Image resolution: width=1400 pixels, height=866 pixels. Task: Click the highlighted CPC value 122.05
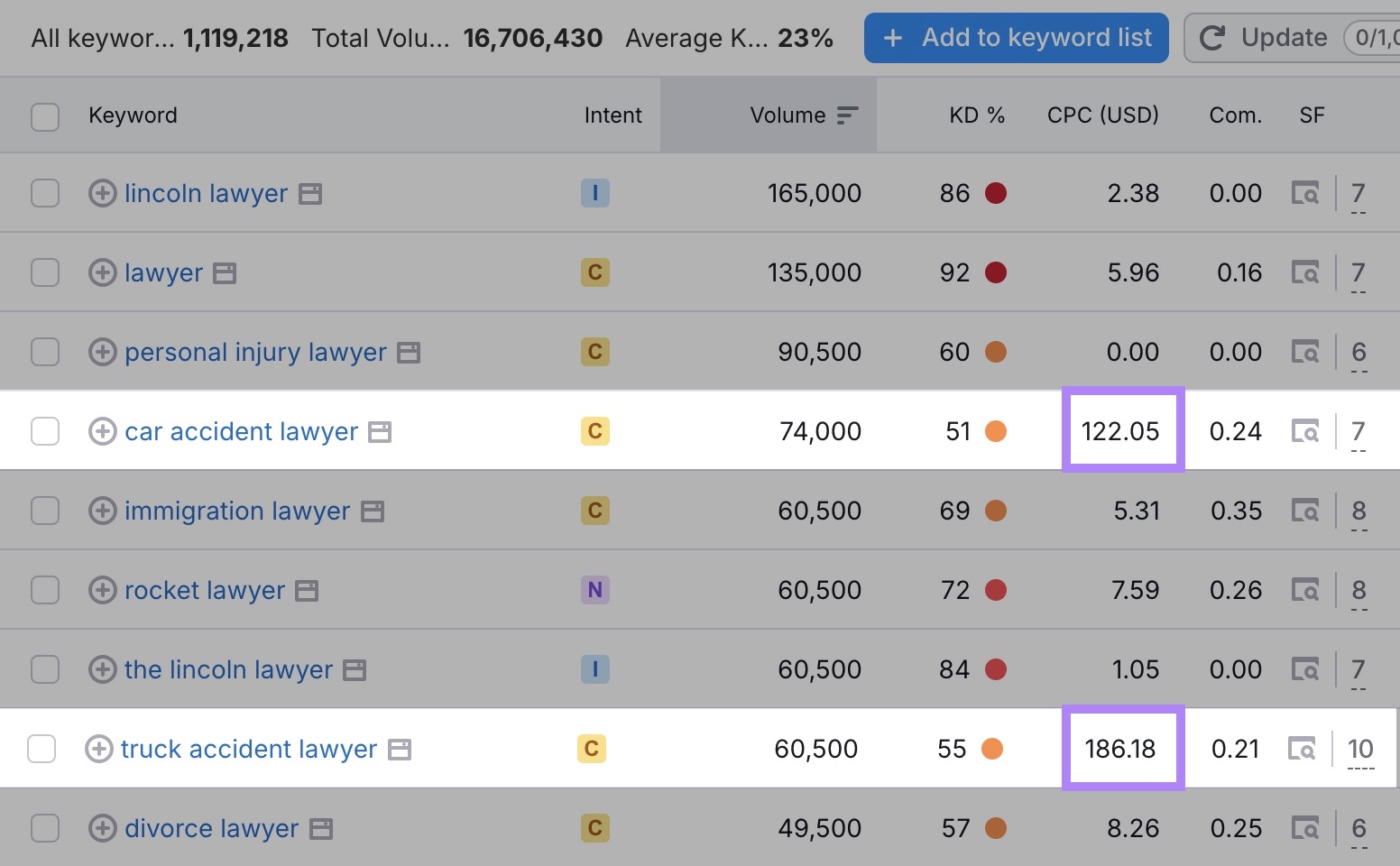point(1121,430)
